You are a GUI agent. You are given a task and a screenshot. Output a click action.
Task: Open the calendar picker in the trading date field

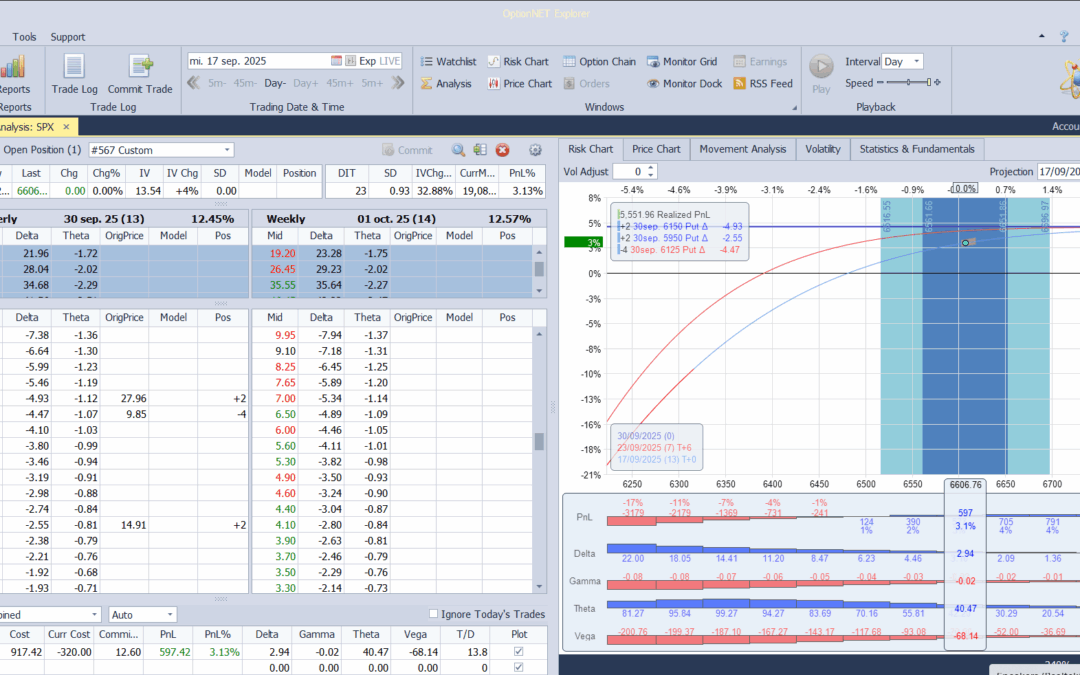pos(336,61)
